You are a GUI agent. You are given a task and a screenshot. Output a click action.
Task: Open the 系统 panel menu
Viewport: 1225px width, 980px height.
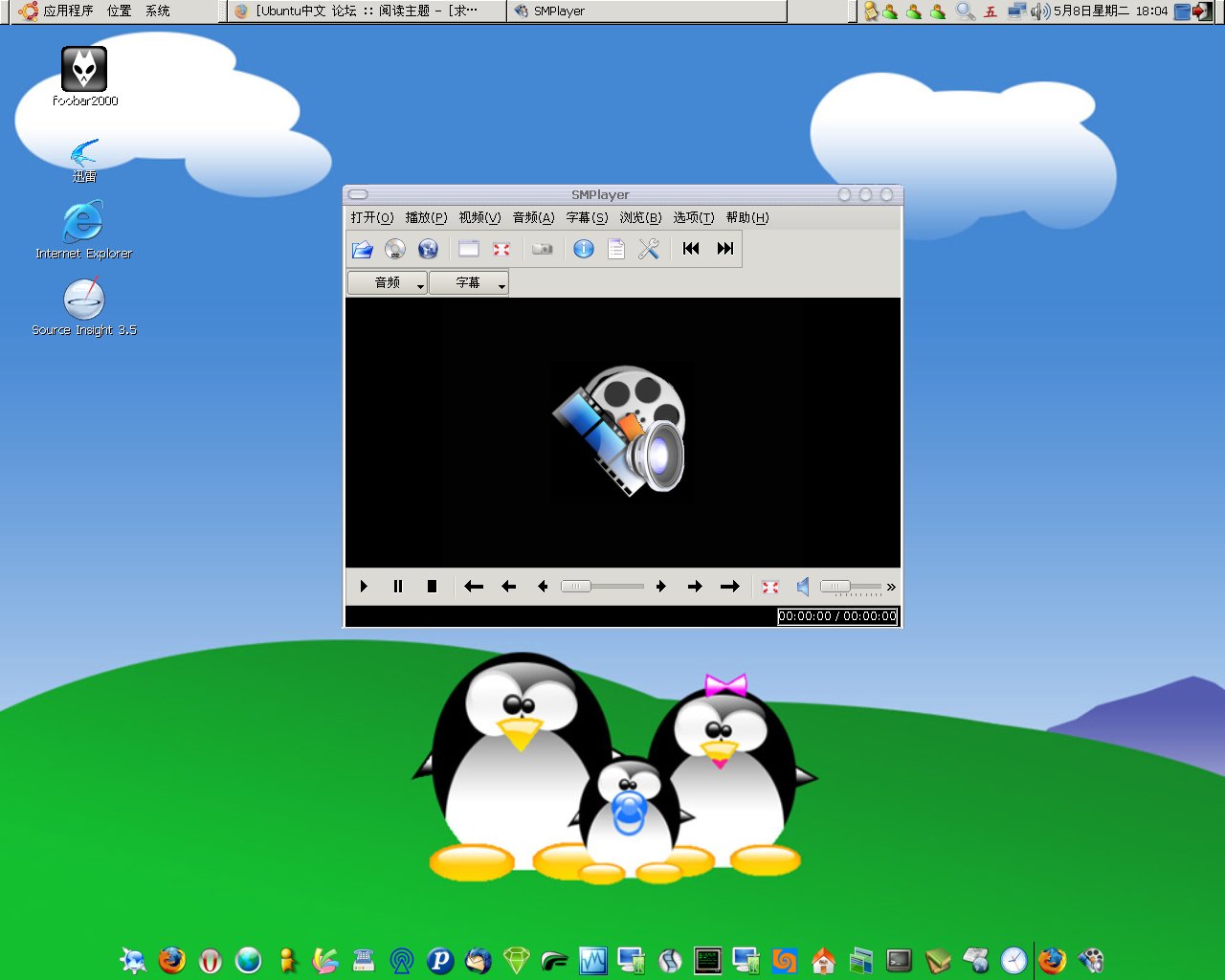click(158, 11)
